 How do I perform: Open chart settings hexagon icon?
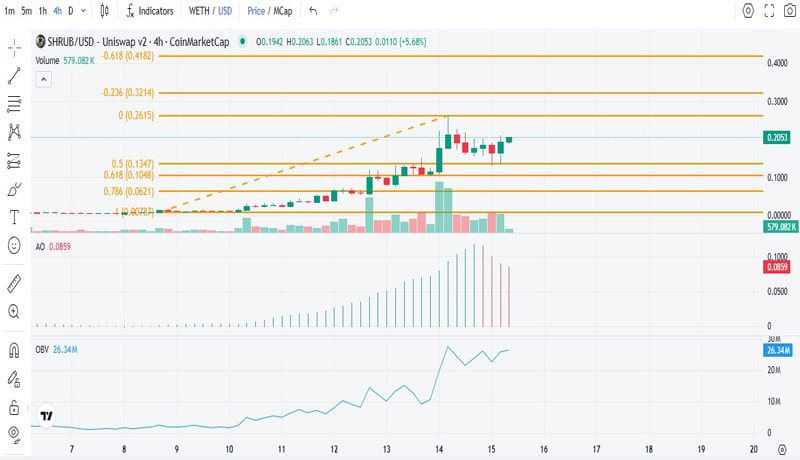pyautogui.click(x=748, y=11)
